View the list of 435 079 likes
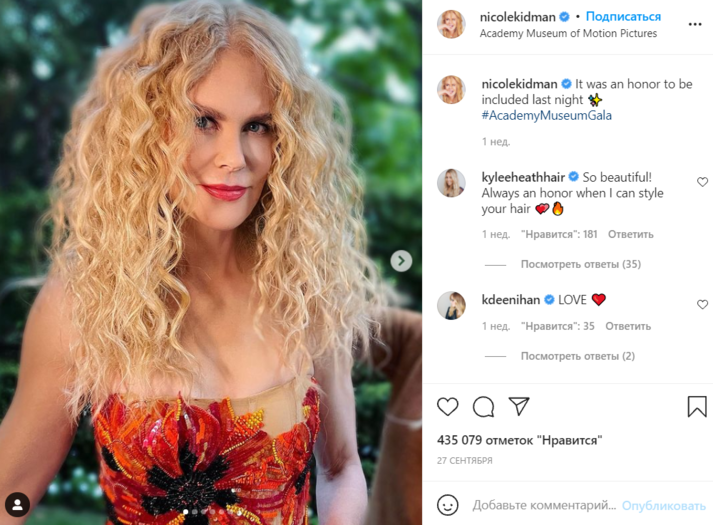 tap(520, 440)
